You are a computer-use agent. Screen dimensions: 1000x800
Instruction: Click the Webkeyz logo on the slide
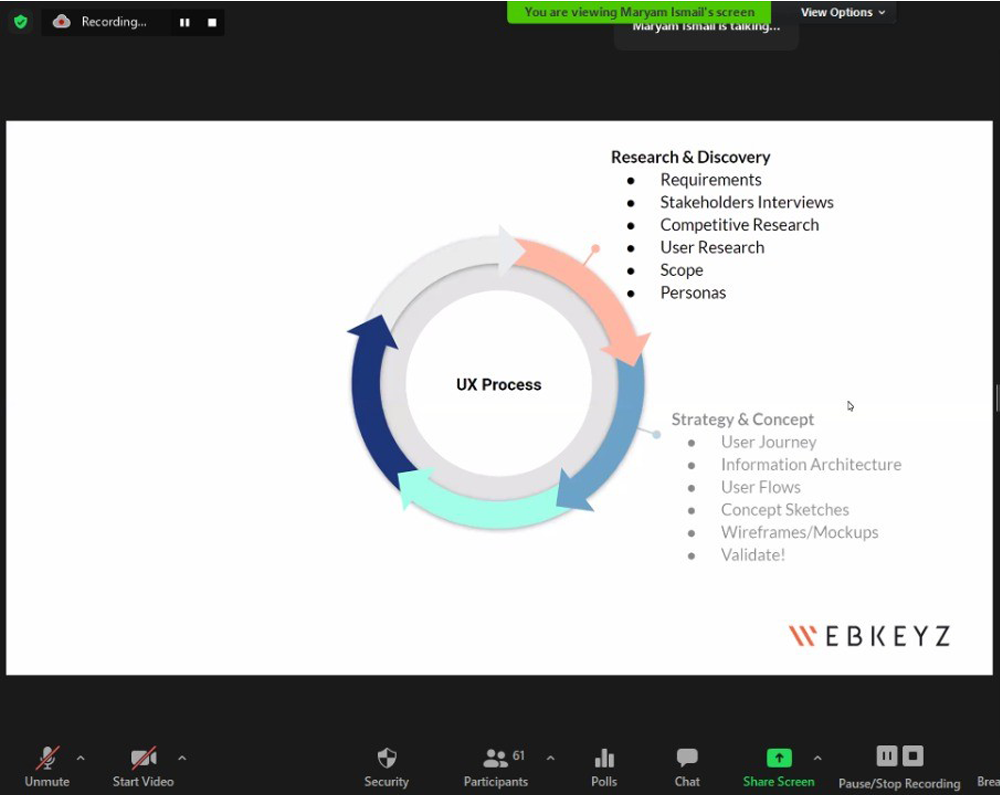tap(868, 636)
